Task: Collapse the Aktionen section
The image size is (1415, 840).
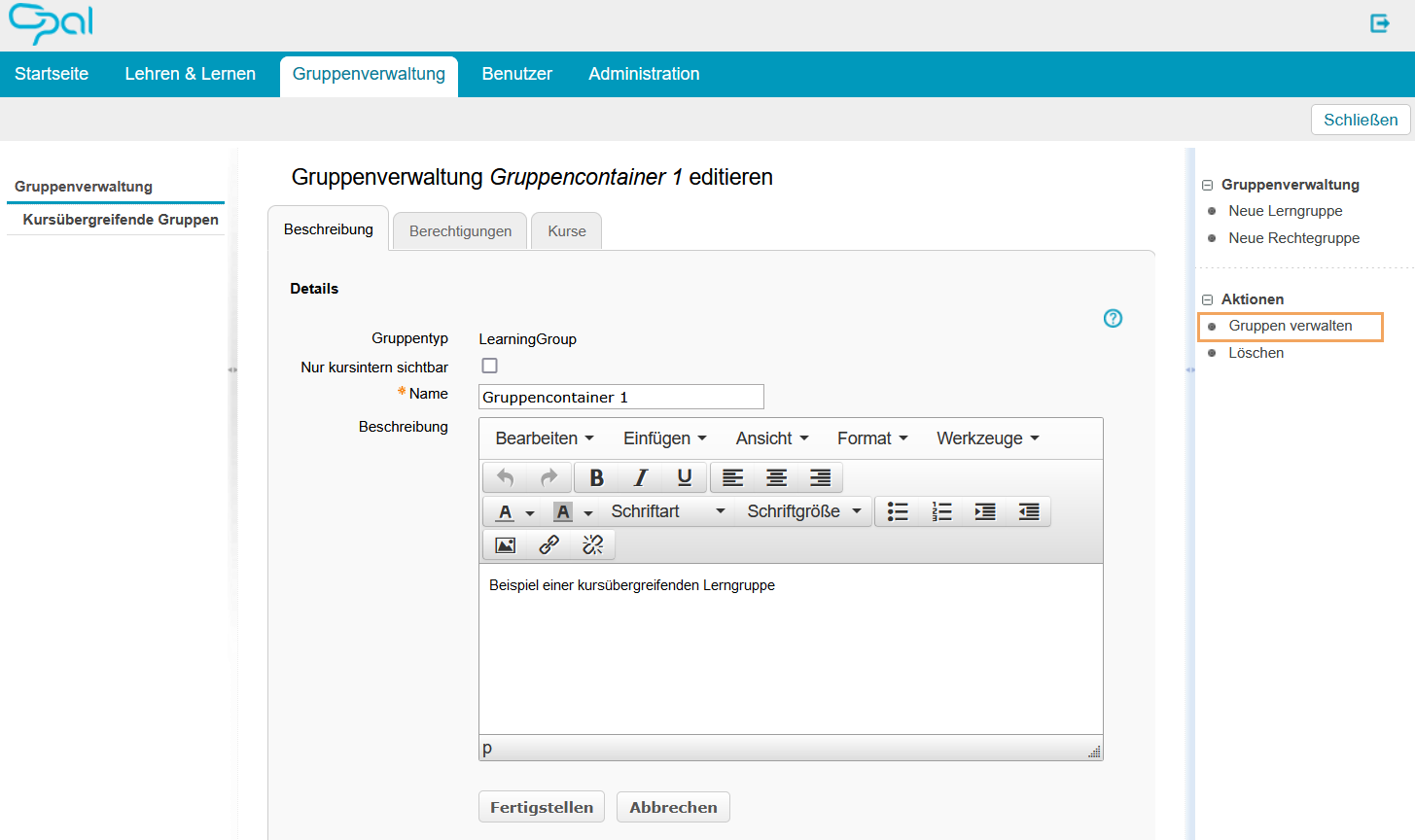Action: [x=1206, y=299]
